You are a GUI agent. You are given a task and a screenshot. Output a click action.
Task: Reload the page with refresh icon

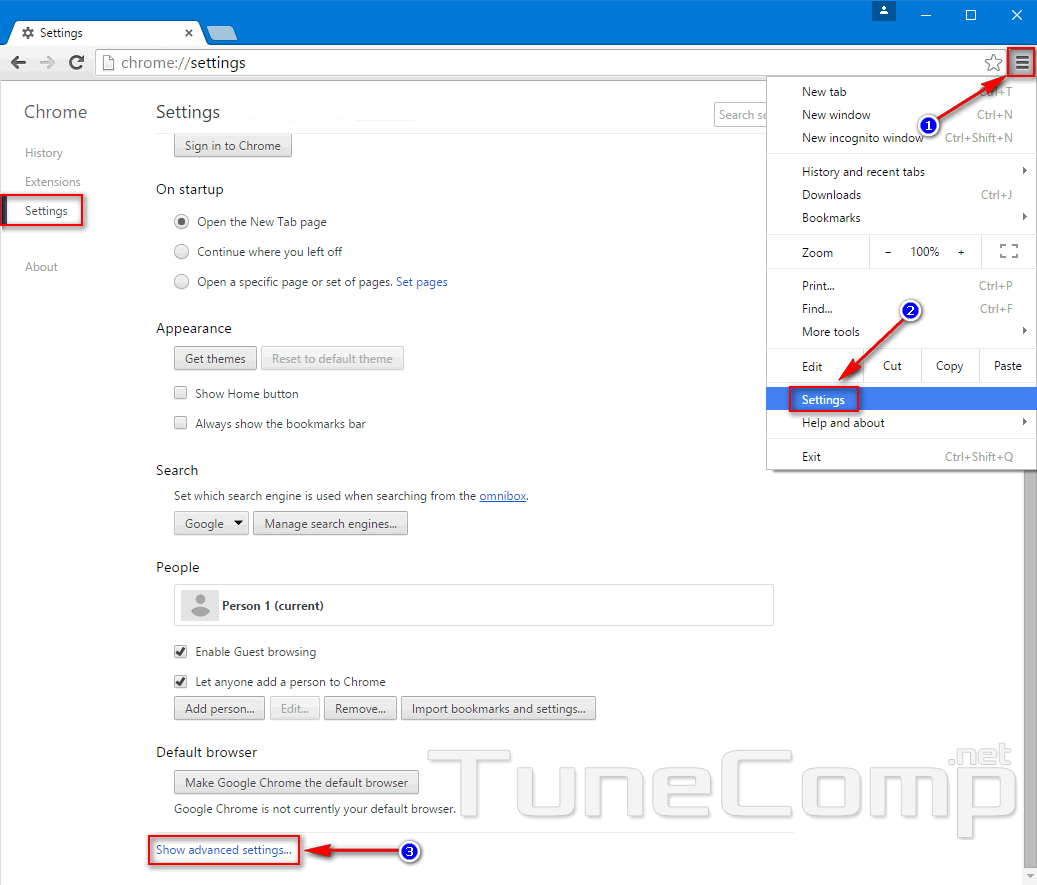point(77,63)
